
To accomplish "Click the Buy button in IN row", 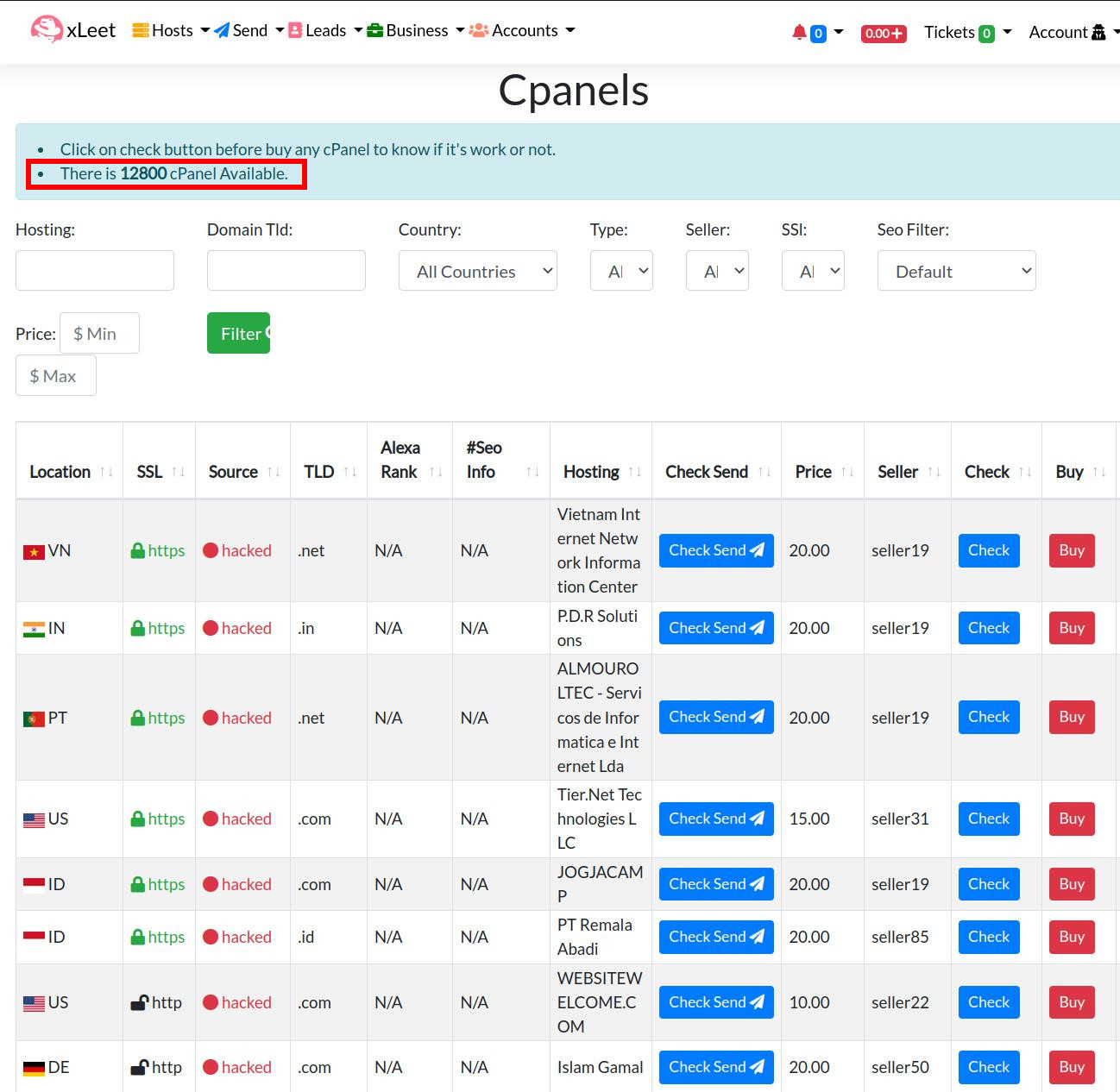I will click(x=1072, y=628).
